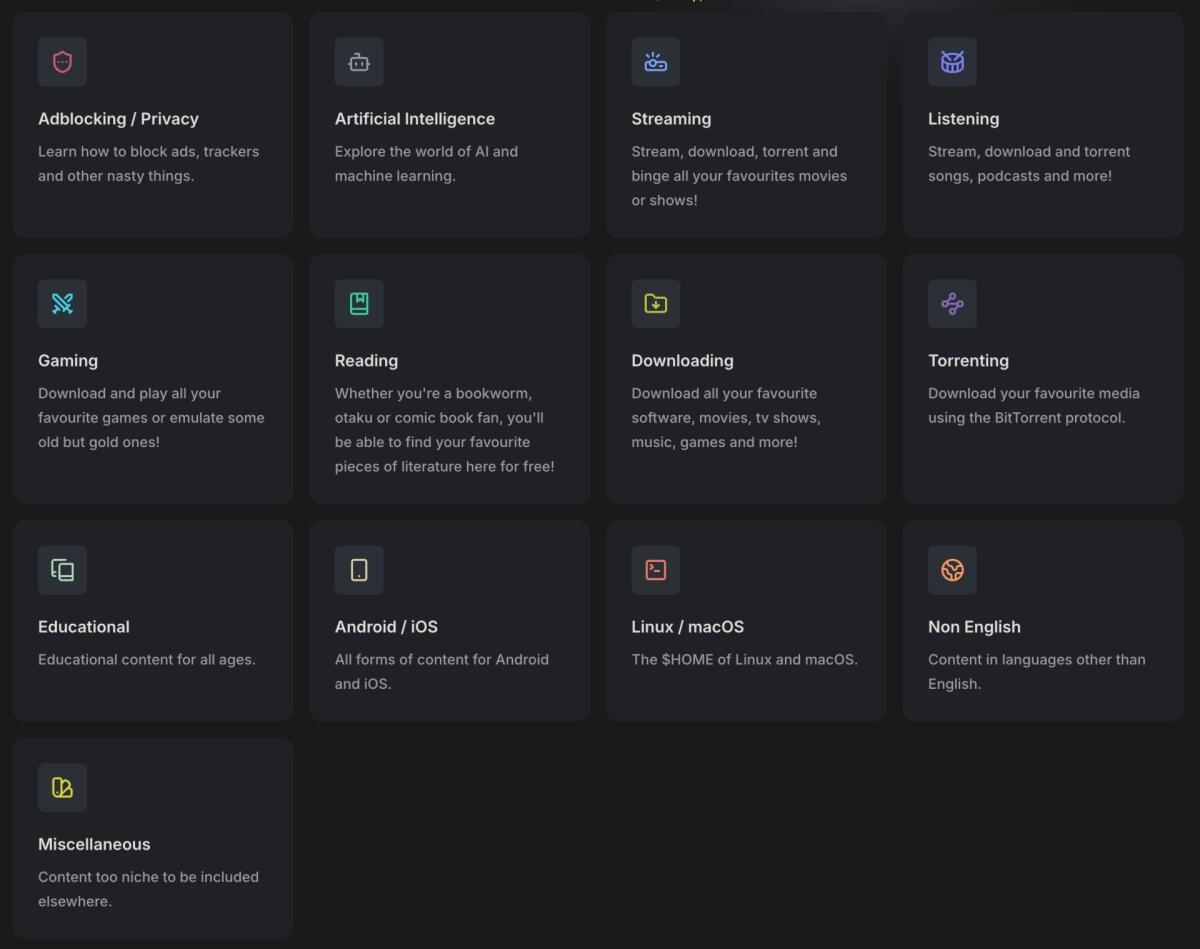Click the Gaming card description text
This screenshot has height=949, width=1200.
click(151, 418)
